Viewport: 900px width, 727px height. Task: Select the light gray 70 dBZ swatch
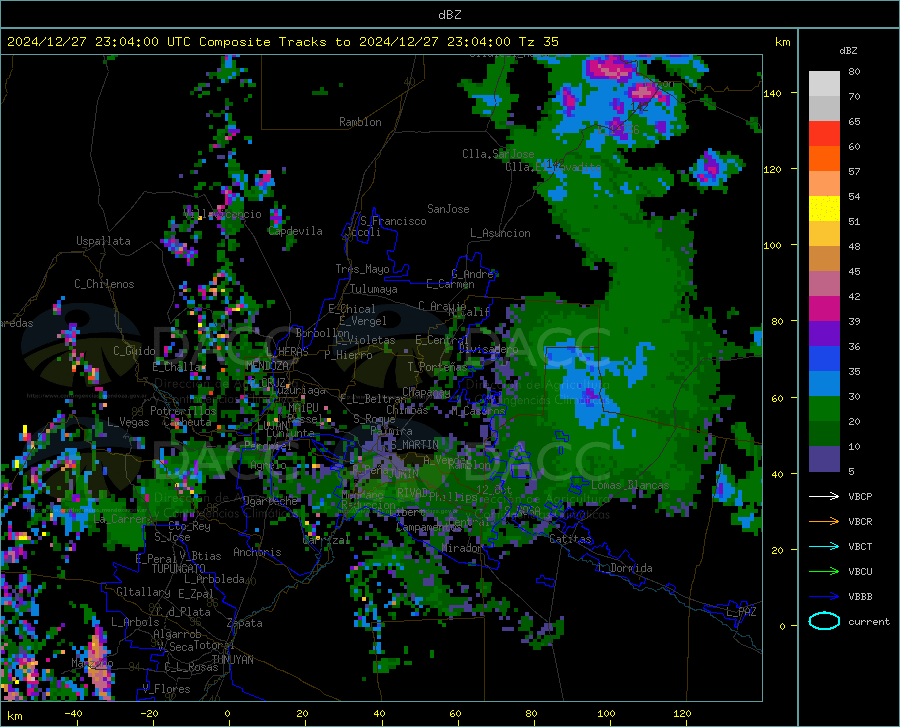pyautogui.click(x=824, y=84)
